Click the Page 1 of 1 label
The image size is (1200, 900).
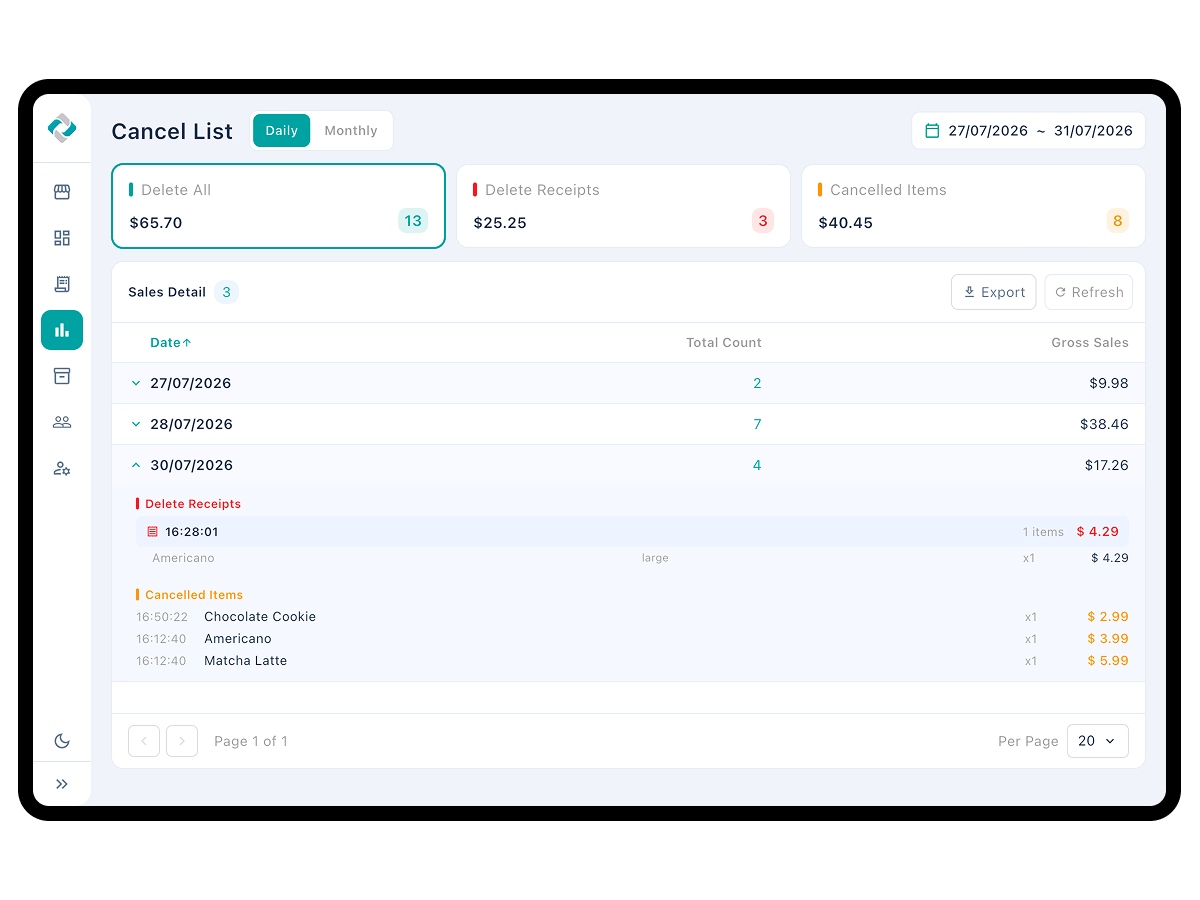[251, 741]
